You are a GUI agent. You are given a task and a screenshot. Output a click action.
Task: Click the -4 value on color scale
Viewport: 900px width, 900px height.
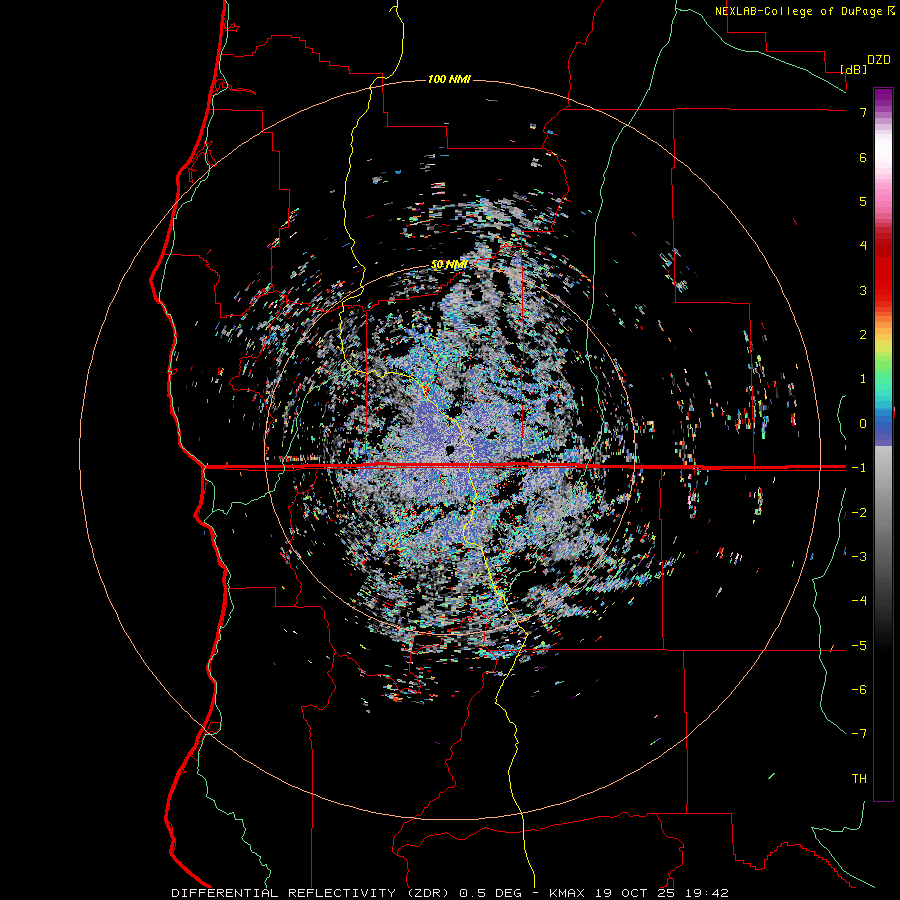(859, 601)
